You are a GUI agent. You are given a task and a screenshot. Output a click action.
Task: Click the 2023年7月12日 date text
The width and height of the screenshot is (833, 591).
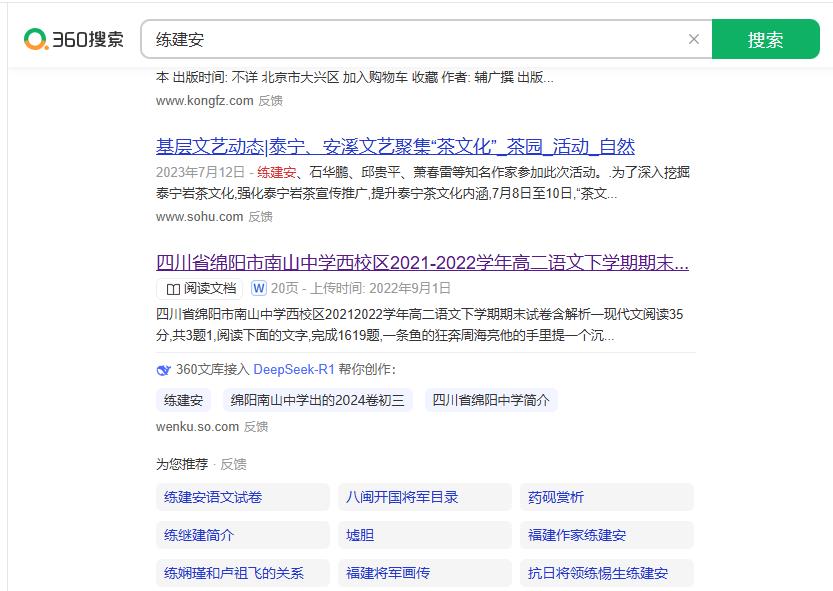click(200, 172)
